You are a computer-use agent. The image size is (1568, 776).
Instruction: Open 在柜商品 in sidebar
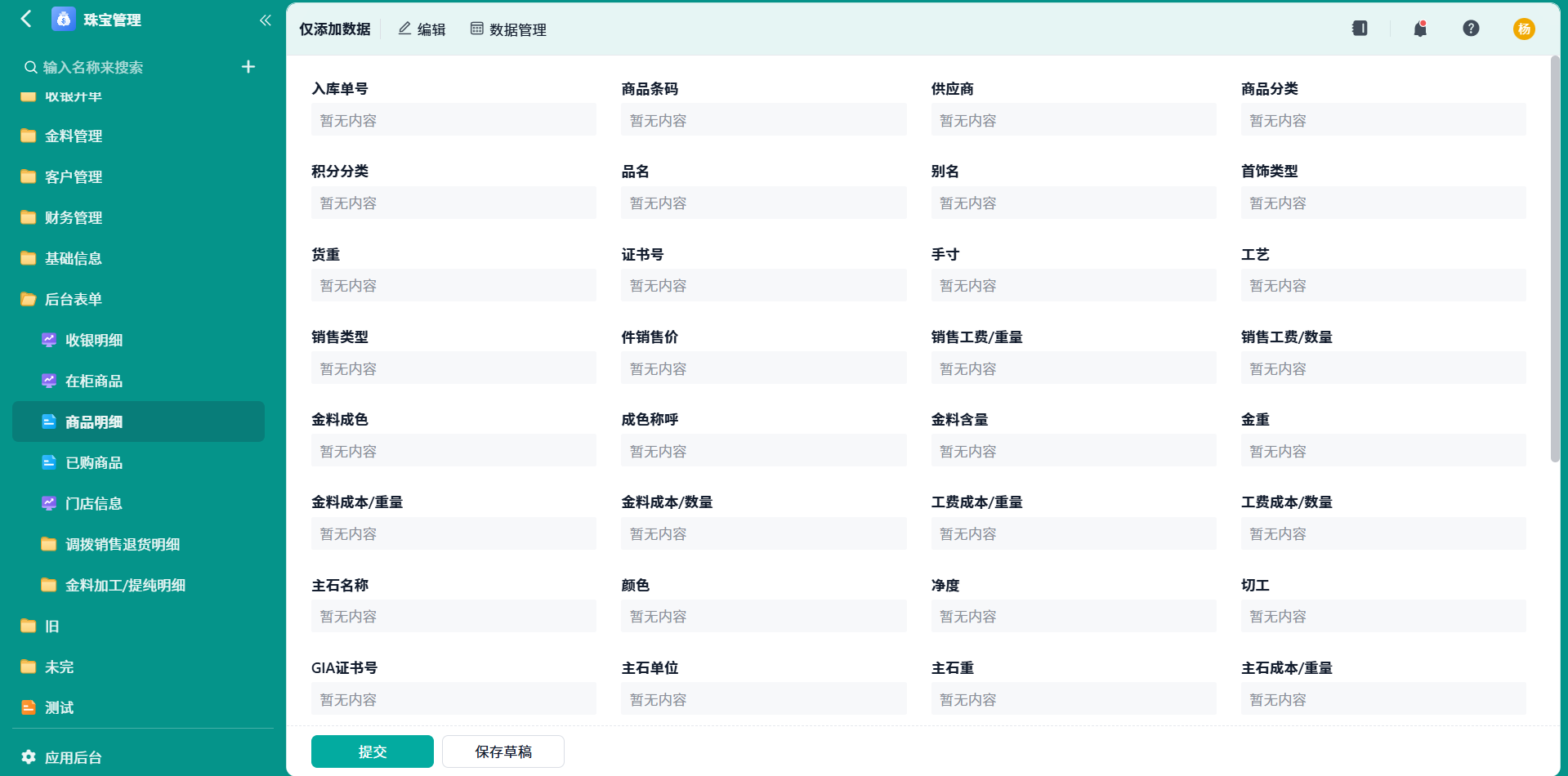138,381
